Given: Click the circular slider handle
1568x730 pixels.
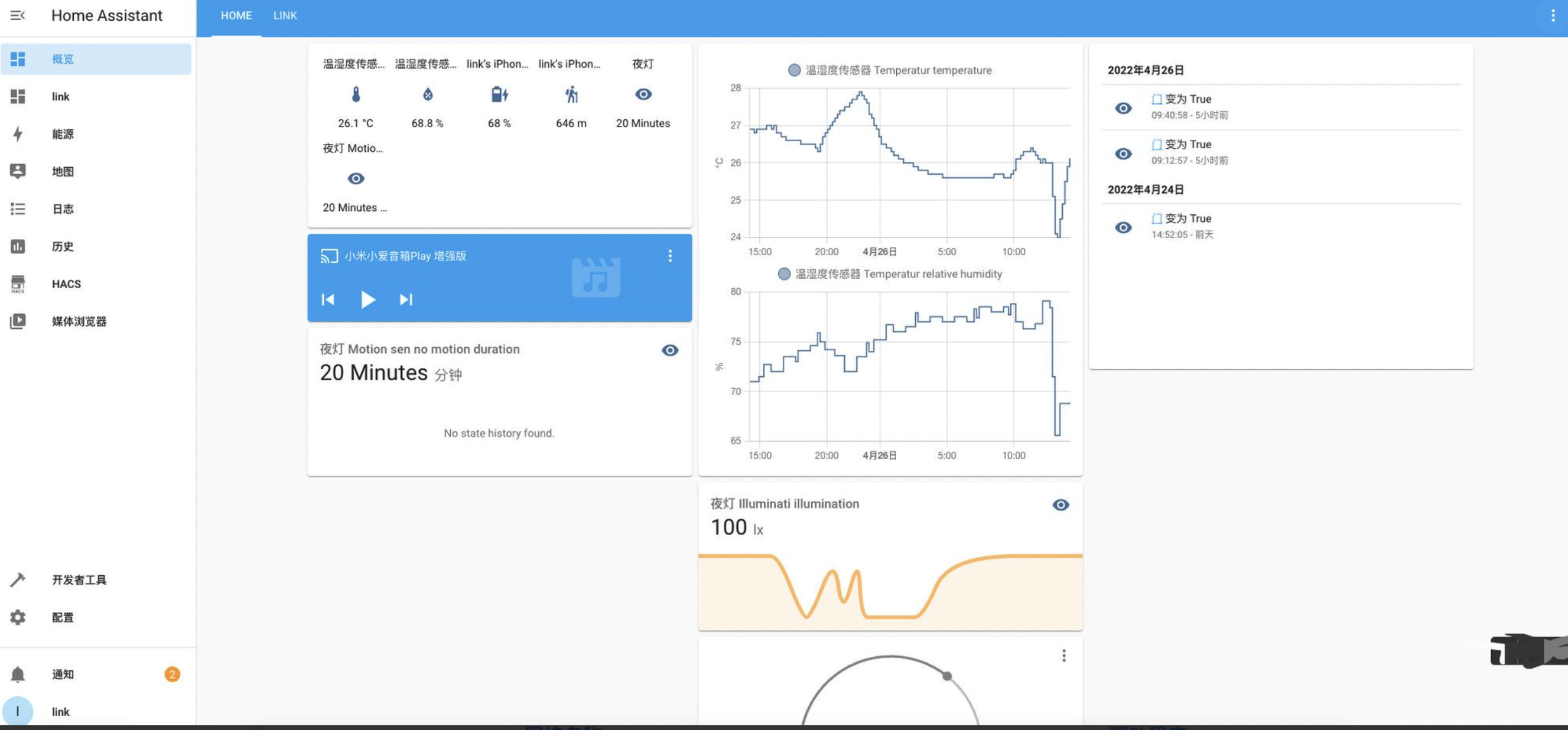Looking at the screenshot, I should [x=947, y=676].
